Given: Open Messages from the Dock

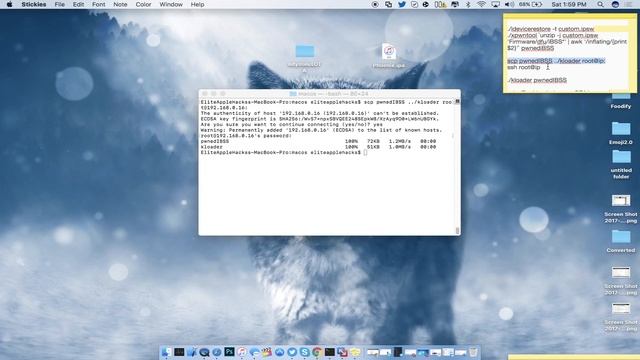Looking at the screenshot, I should click(x=254, y=352).
